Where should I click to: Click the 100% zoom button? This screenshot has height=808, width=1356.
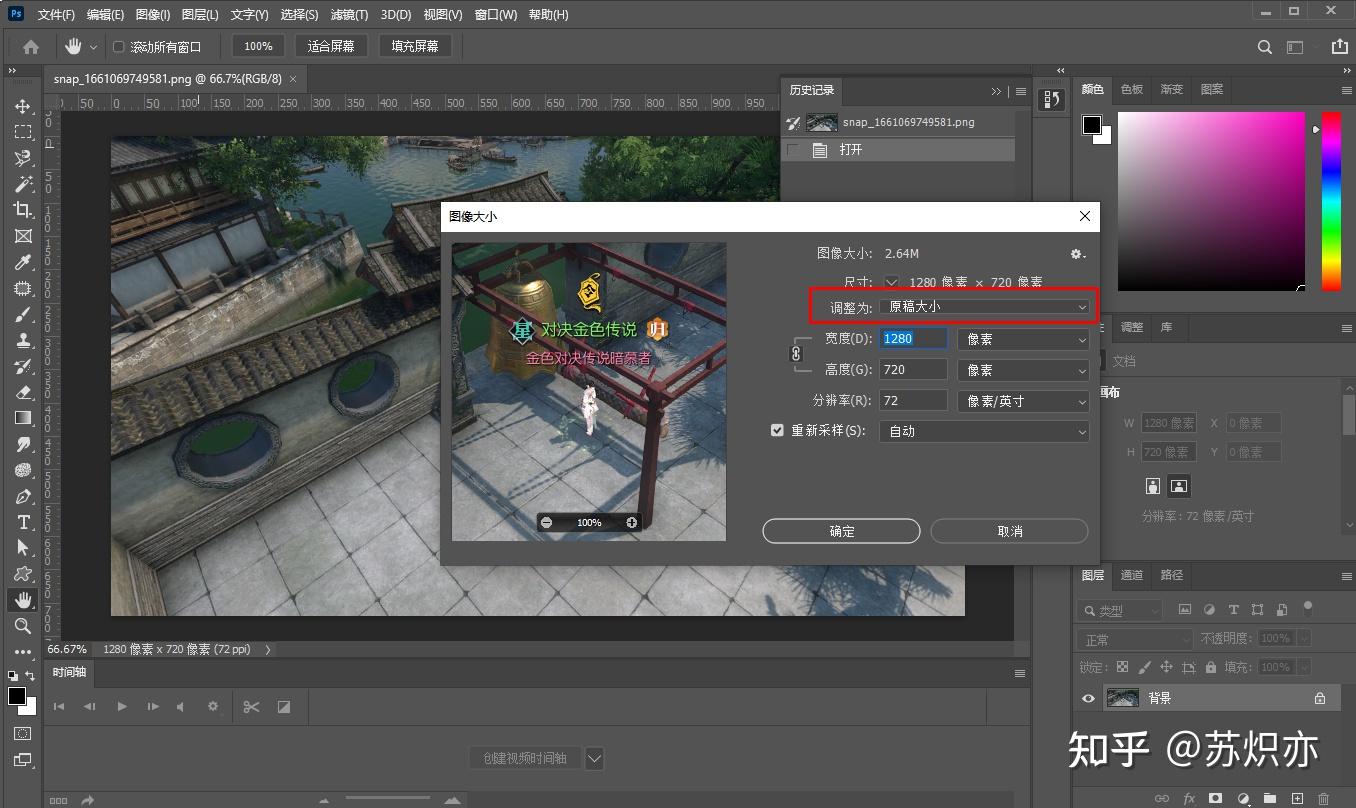coord(259,46)
